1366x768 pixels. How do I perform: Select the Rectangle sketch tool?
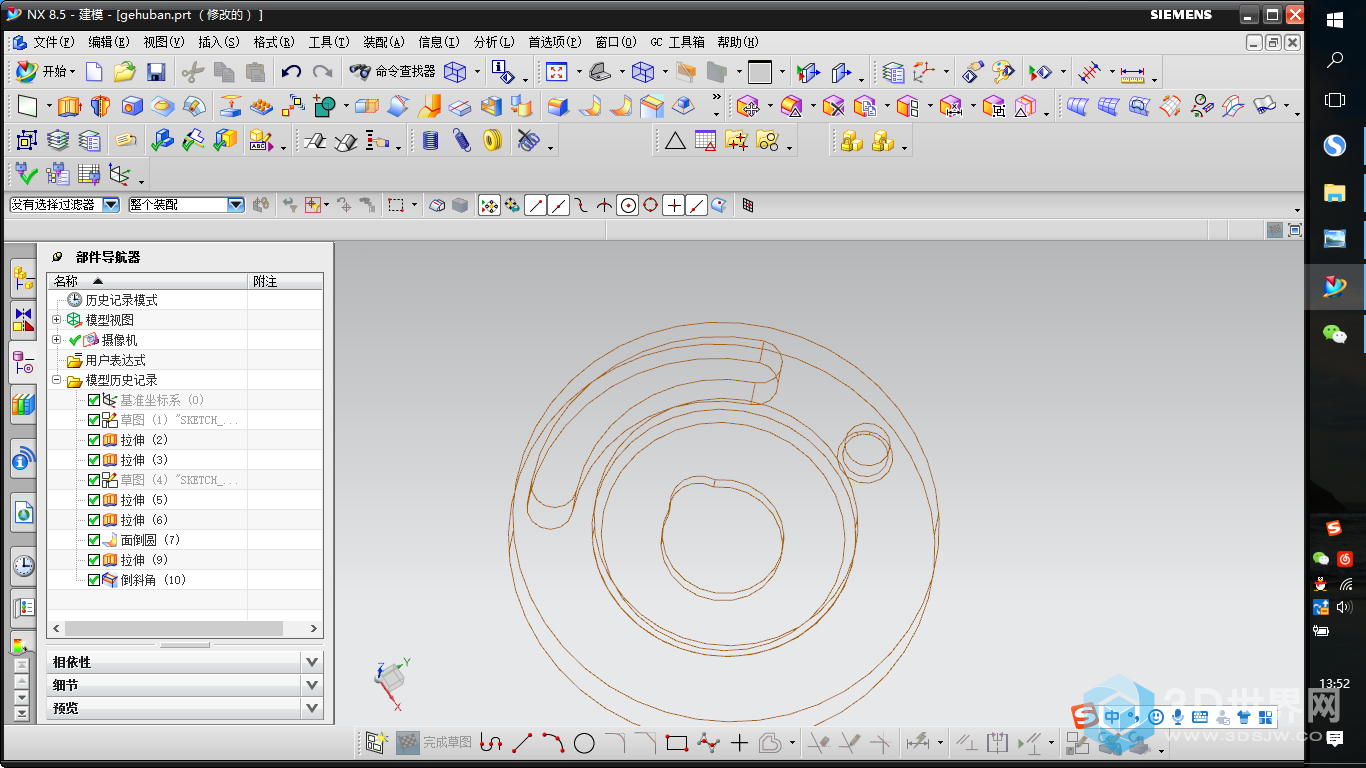click(677, 743)
